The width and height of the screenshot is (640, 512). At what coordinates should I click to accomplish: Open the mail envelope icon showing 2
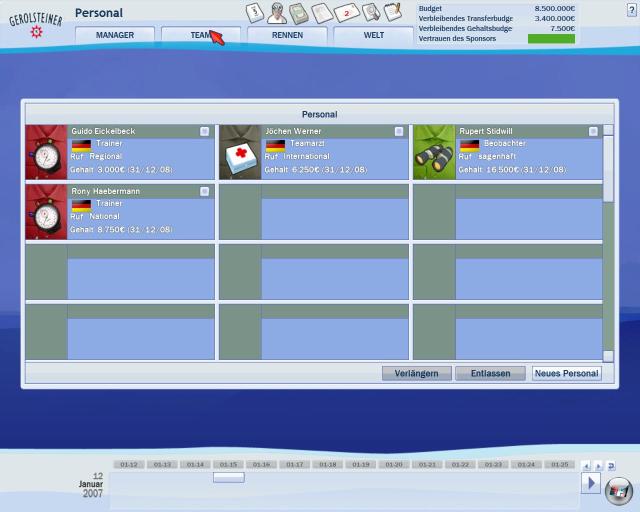(347, 13)
